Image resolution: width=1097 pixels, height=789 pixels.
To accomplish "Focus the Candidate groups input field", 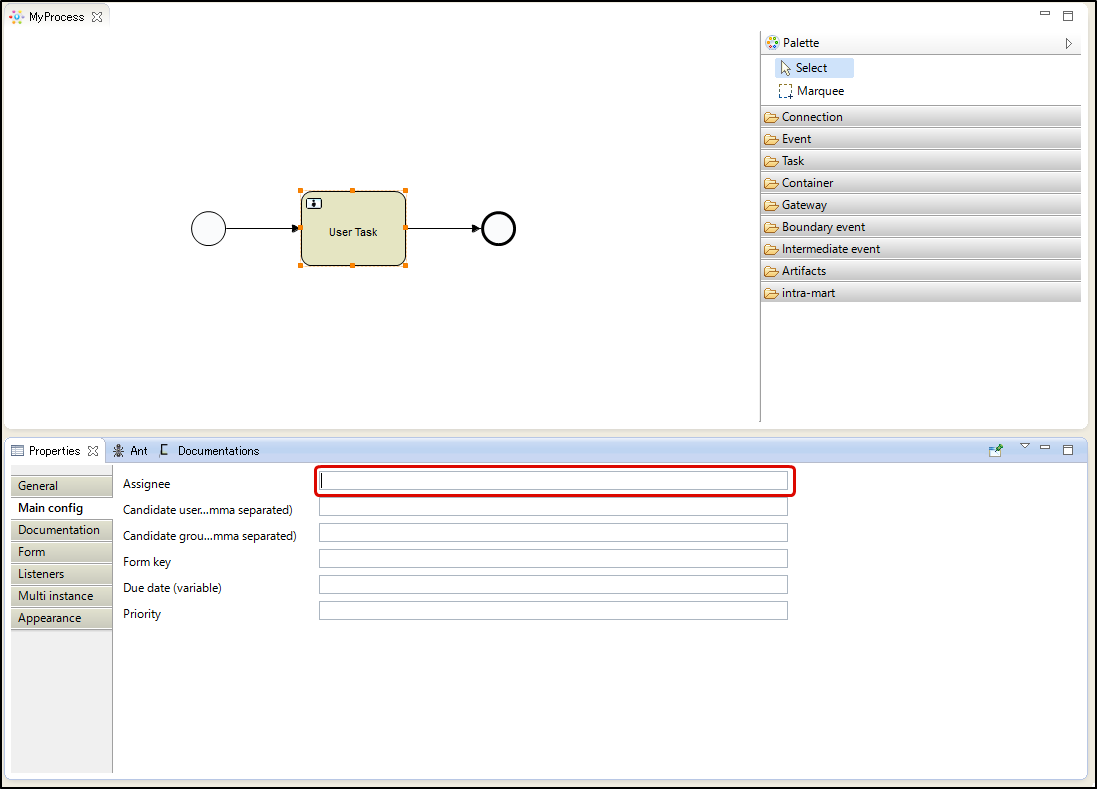I will (553, 532).
